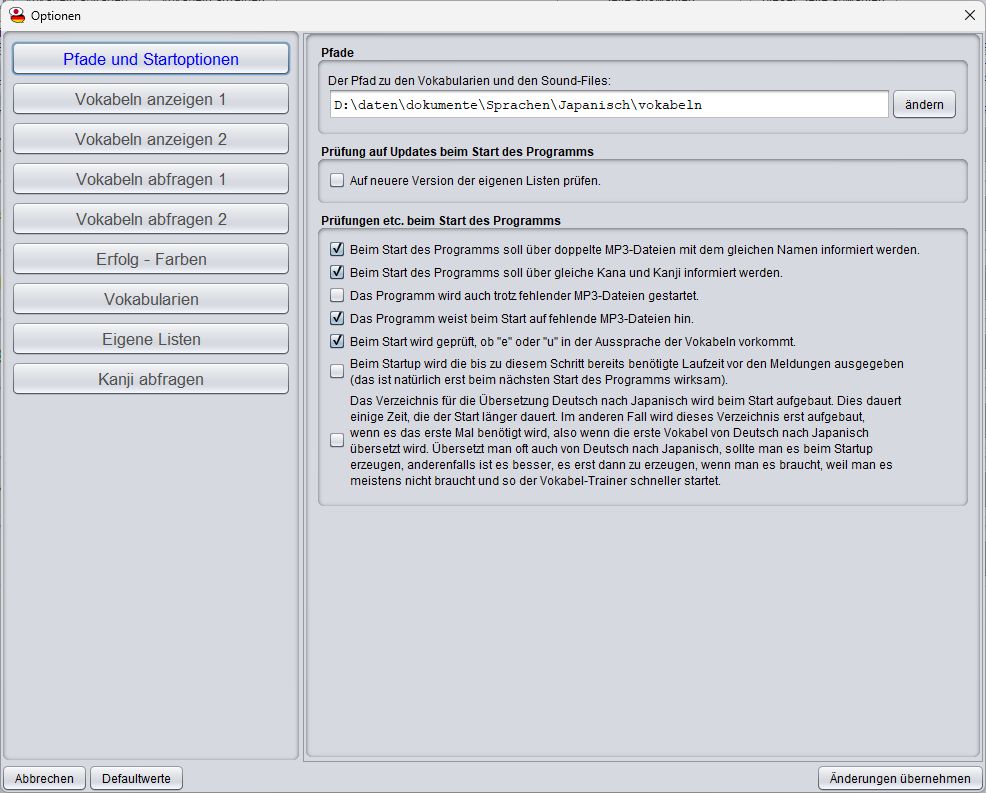Apply changes with Änderungen übernehmen
The image size is (986, 793).
click(x=900, y=779)
